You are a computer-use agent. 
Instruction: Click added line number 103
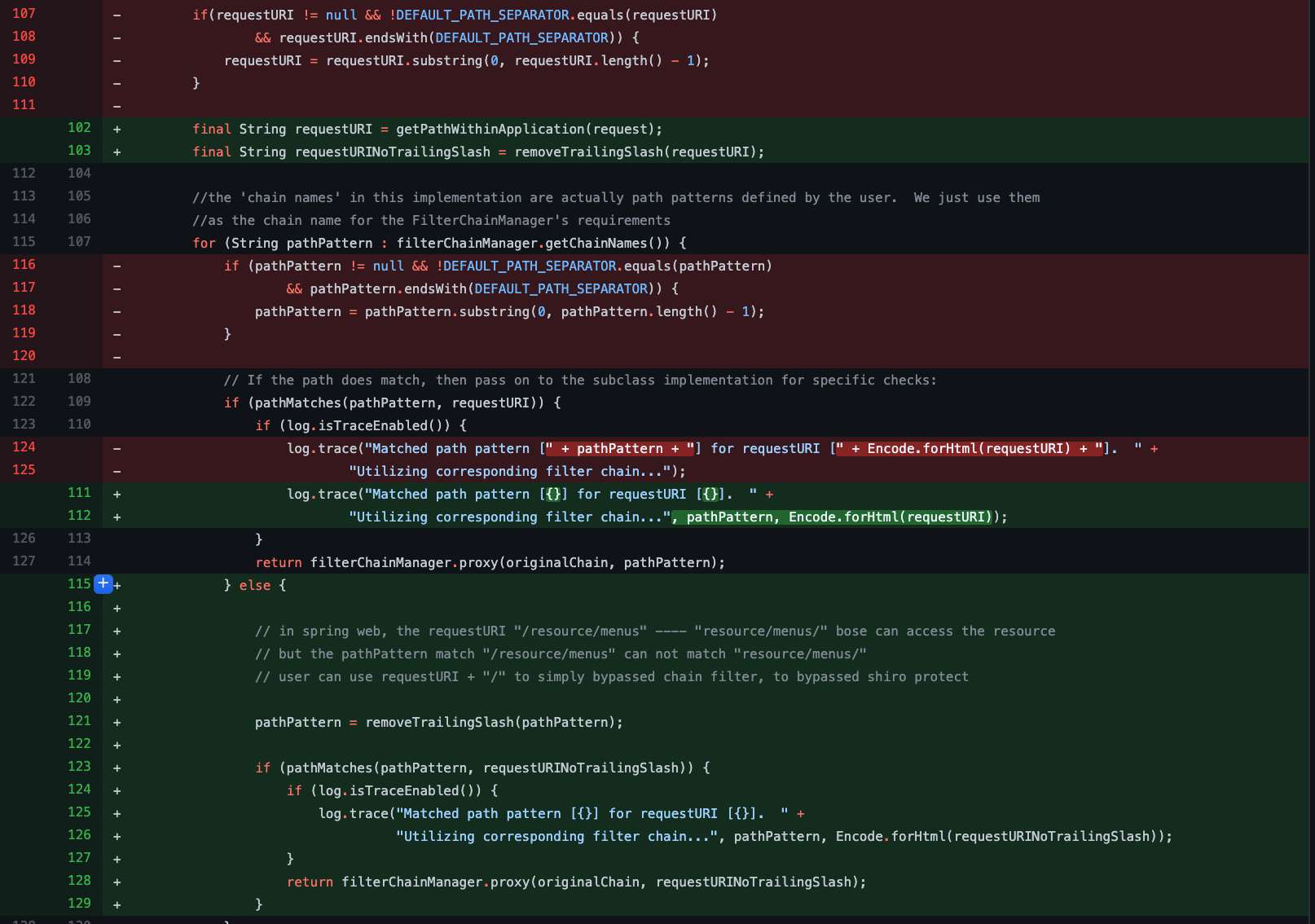tap(79, 151)
